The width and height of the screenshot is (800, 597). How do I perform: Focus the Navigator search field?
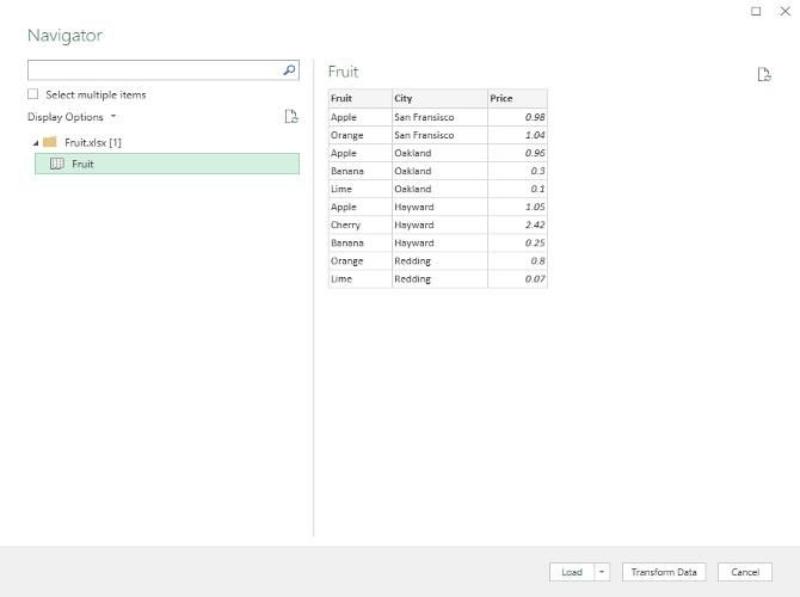tap(155, 72)
